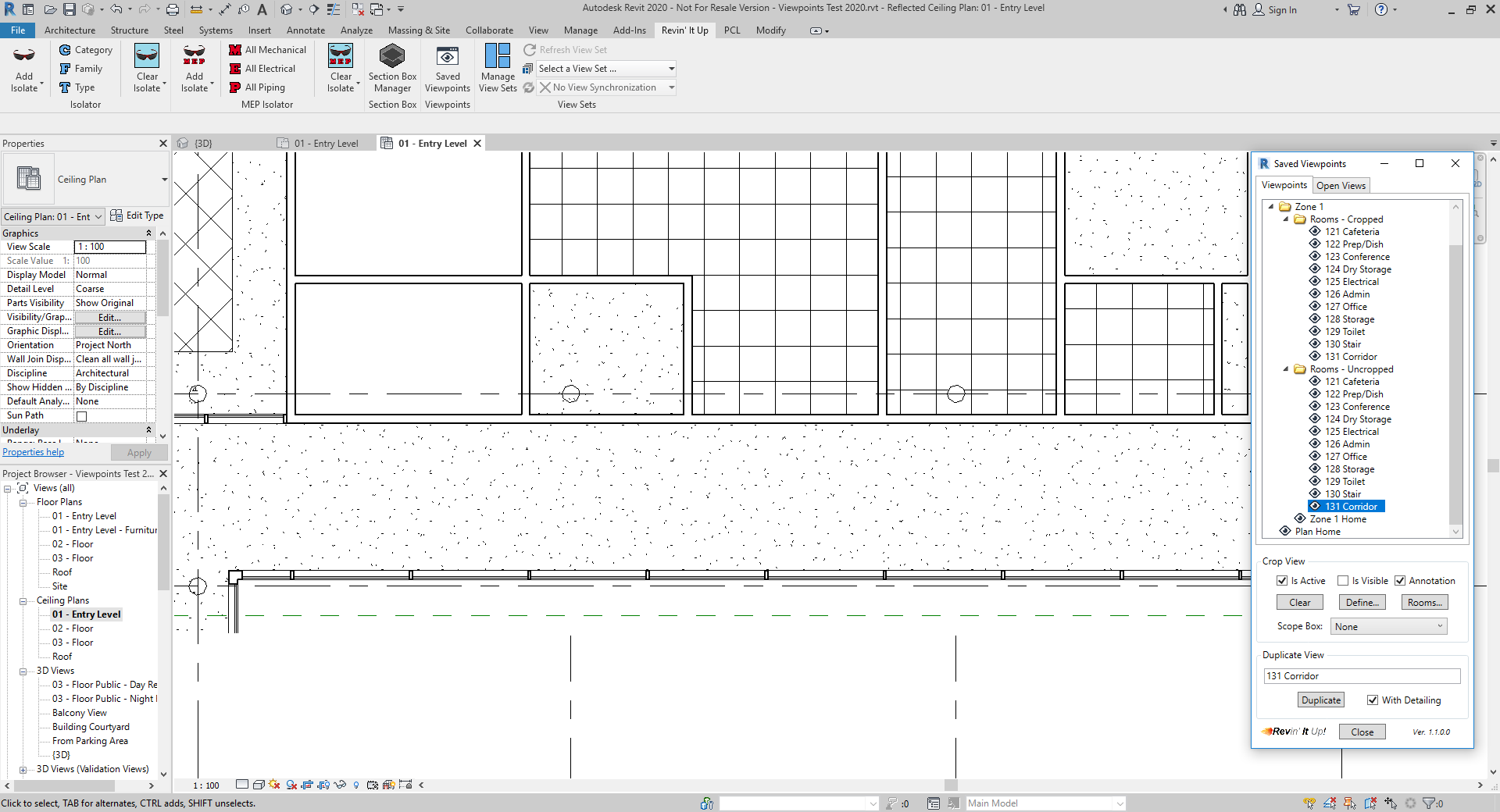Screen dimensions: 1500x812
Task: Isolate All Piping elements
Action: (x=257, y=87)
